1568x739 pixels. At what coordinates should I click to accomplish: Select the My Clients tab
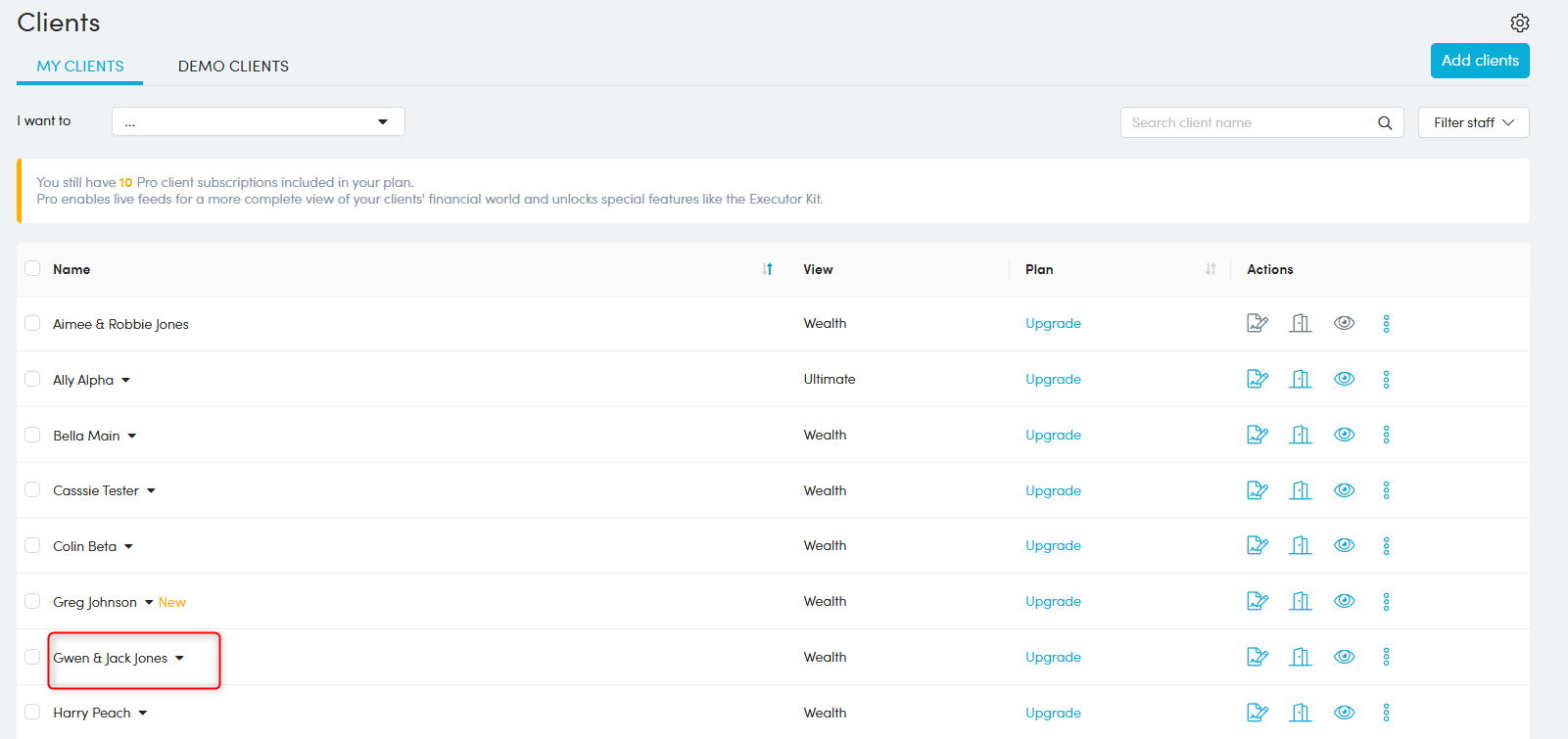click(x=80, y=66)
